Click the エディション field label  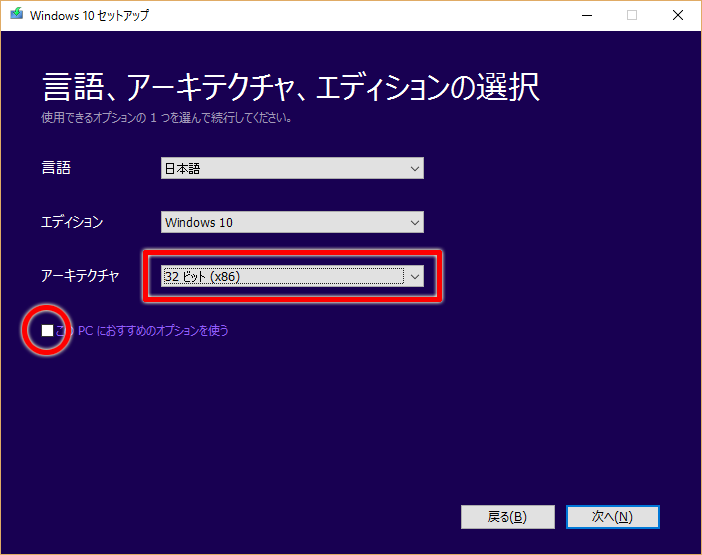(x=72, y=222)
